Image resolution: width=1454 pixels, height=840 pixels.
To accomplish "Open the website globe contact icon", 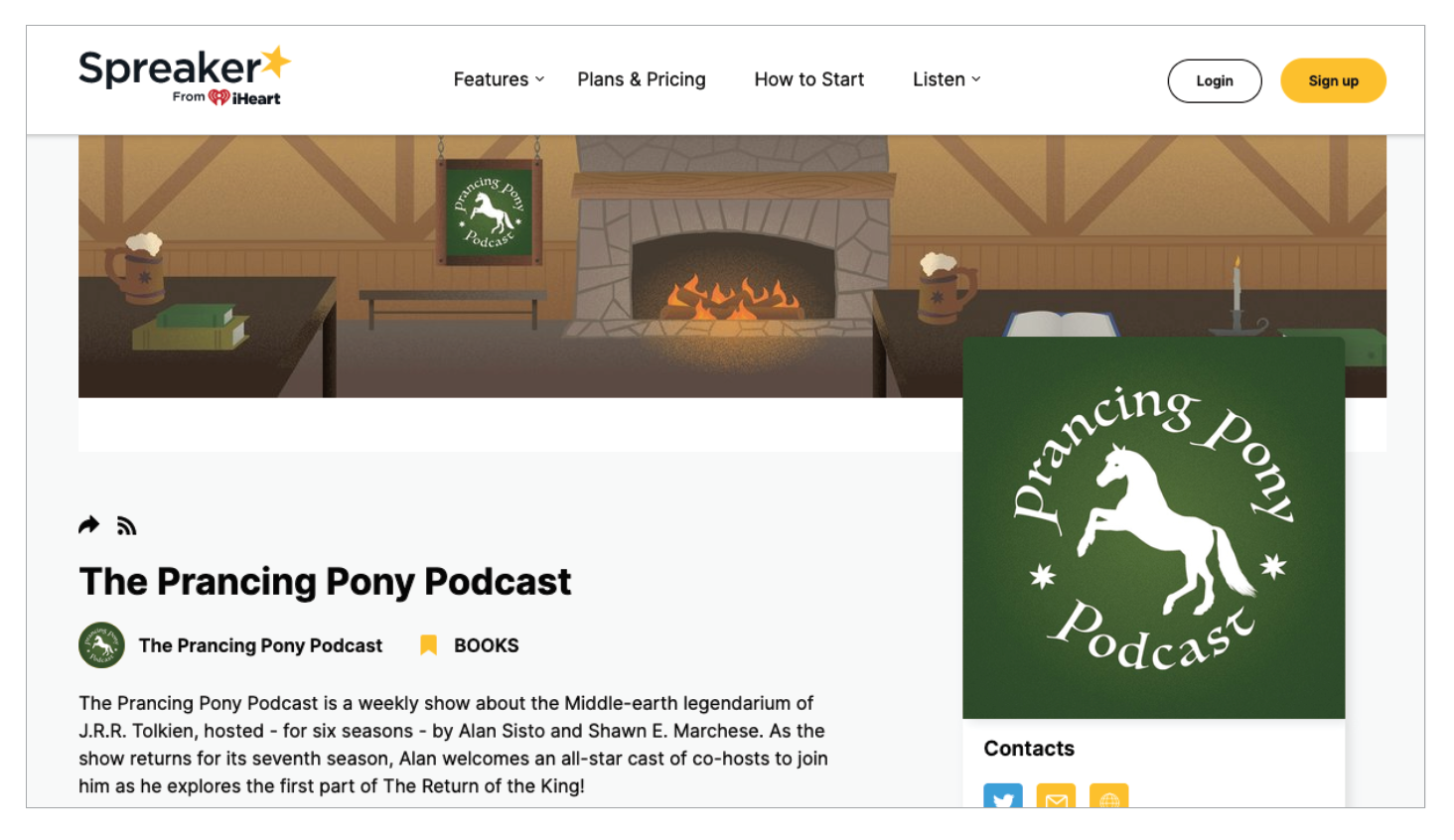I will pos(1108,795).
